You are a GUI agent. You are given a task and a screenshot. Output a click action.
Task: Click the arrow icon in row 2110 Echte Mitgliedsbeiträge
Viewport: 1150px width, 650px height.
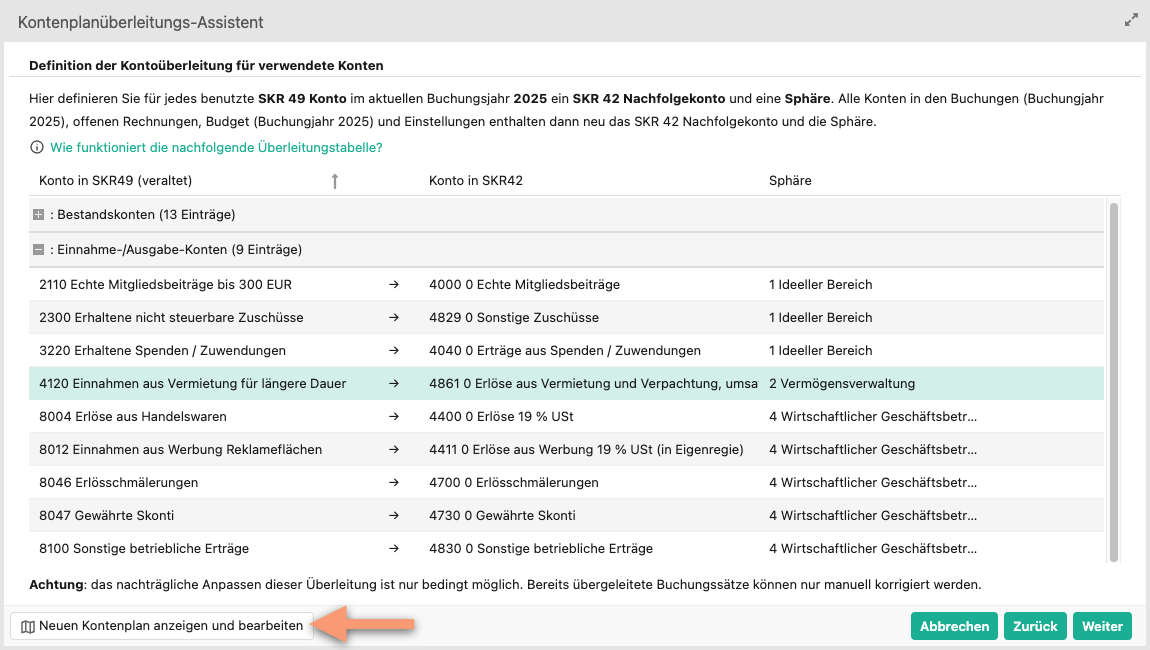click(394, 285)
